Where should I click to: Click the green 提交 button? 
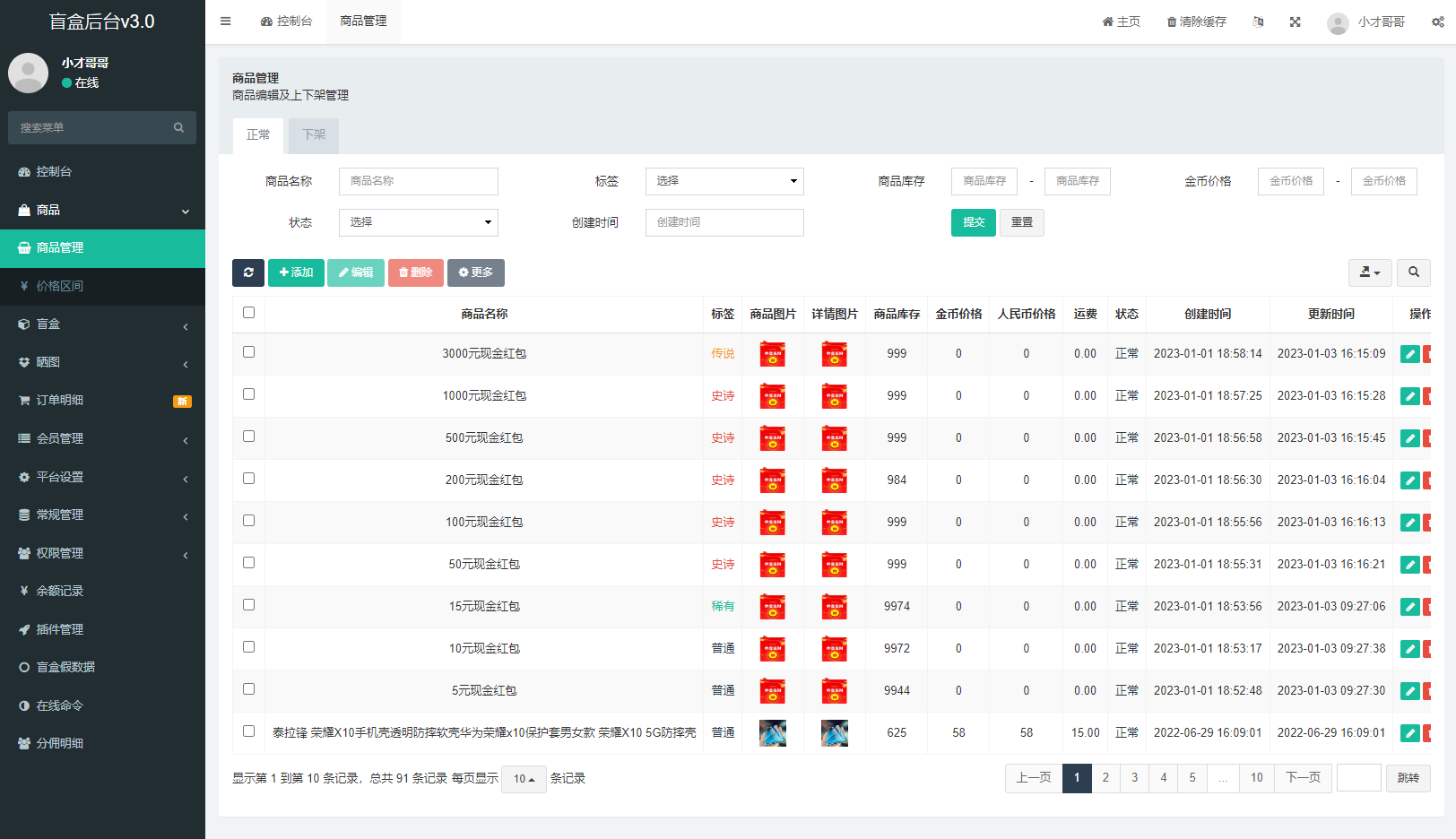(974, 222)
